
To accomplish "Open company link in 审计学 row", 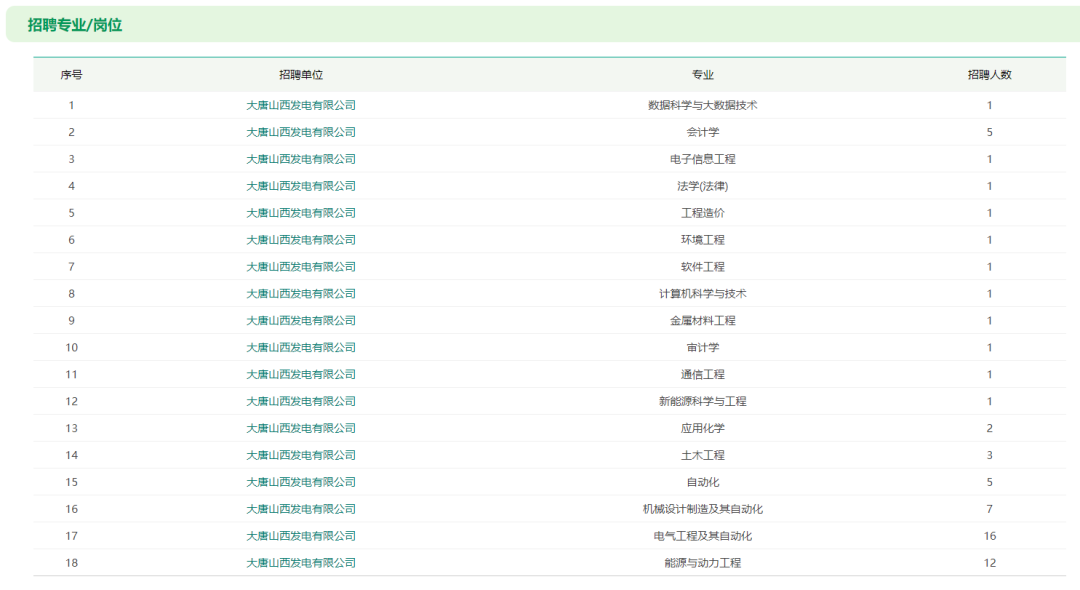I will (x=301, y=347).
